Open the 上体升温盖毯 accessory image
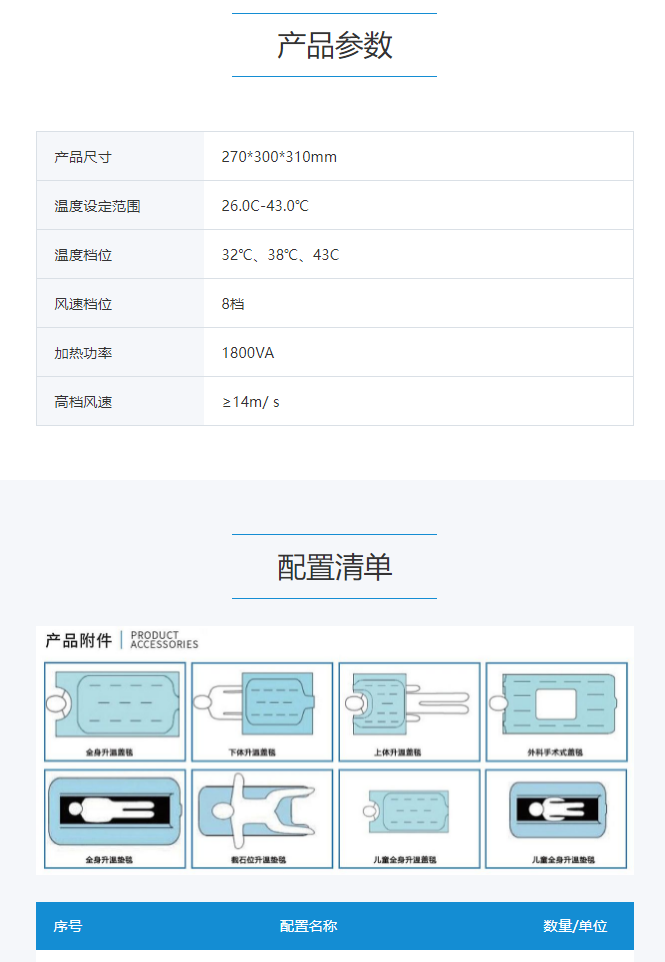665x962 pixels. click(x=409, y=711)
